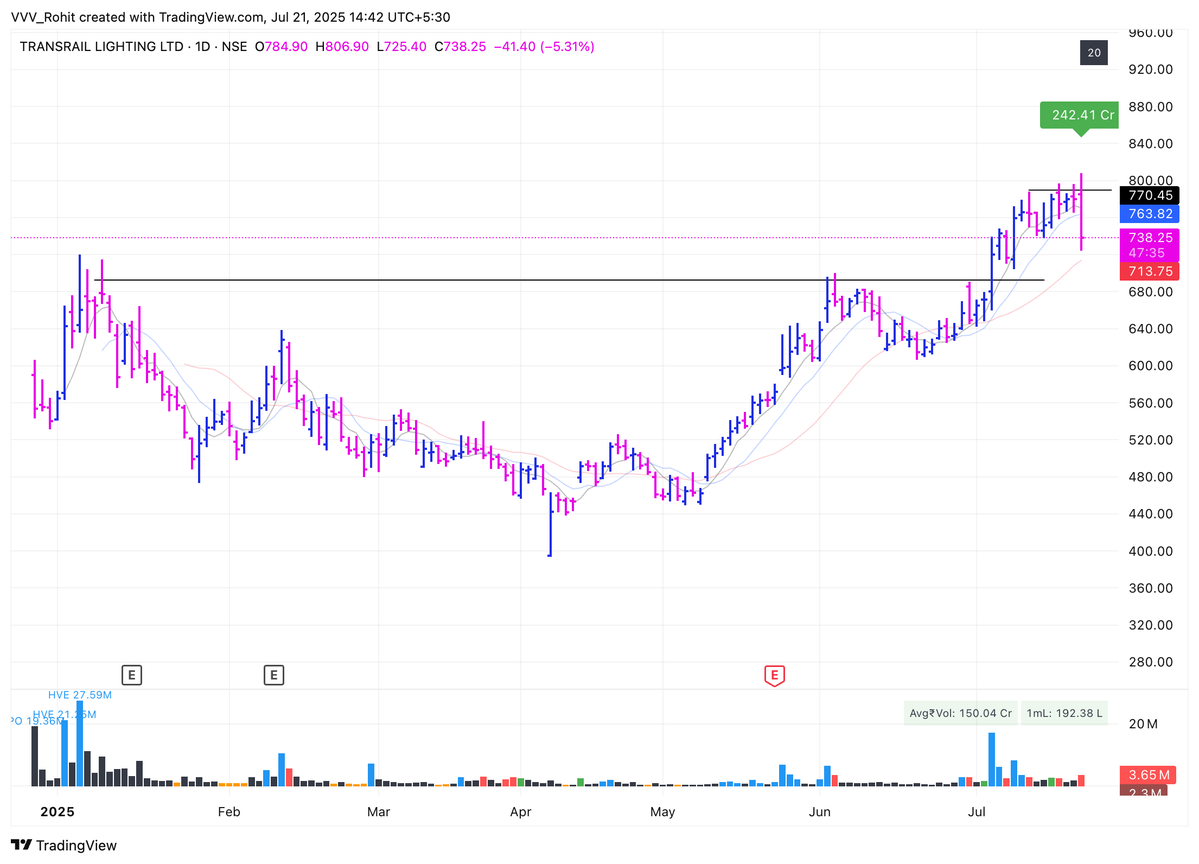Screen dimensions: 1199x864
Task: Click the tall blue volume bar in early July
Action: point(992,759)
